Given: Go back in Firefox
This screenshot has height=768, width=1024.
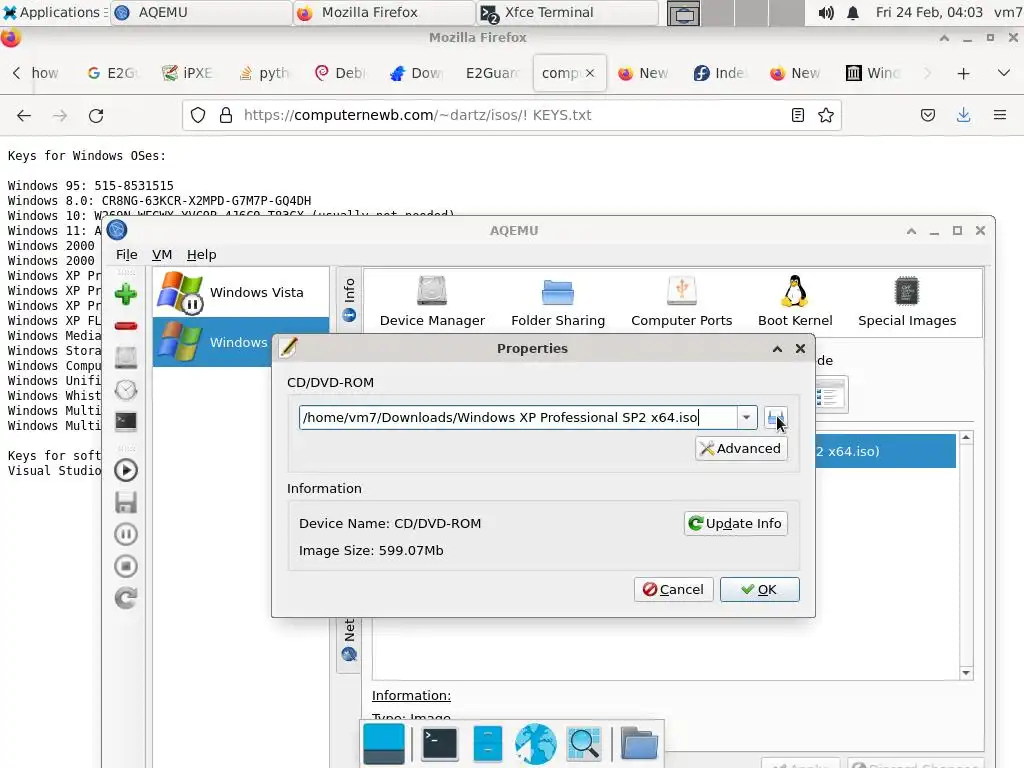Looking at the screenshot, I should (x=24, y=116).
